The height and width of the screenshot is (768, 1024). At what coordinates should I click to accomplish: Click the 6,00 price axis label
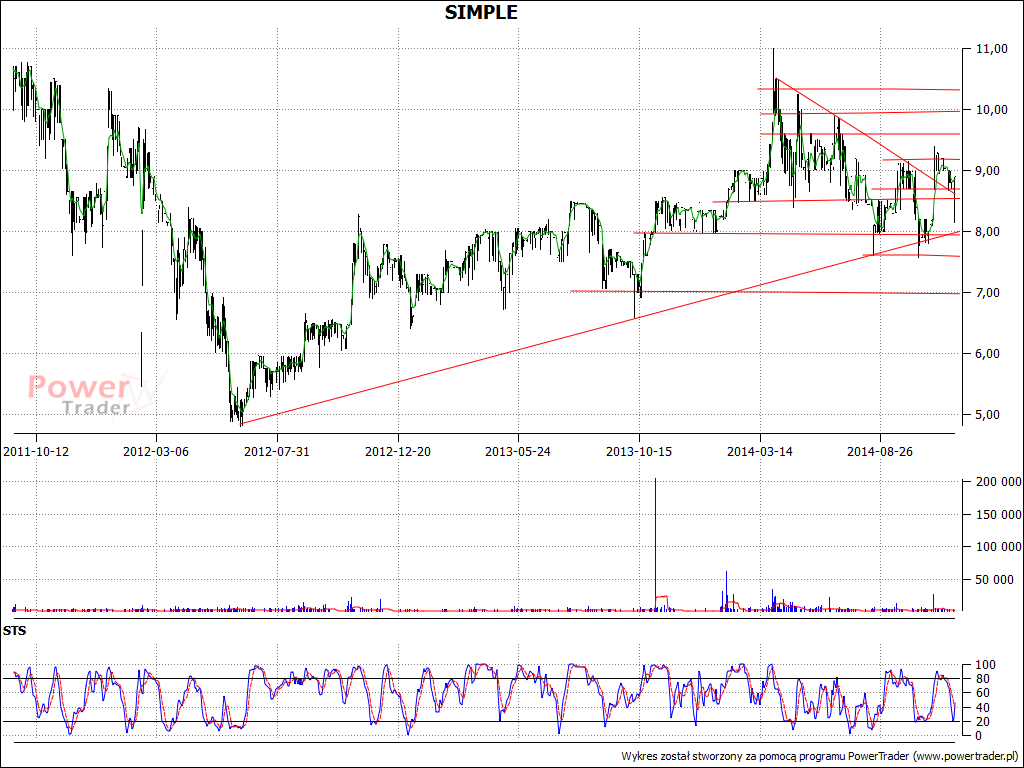pos(986,354)
